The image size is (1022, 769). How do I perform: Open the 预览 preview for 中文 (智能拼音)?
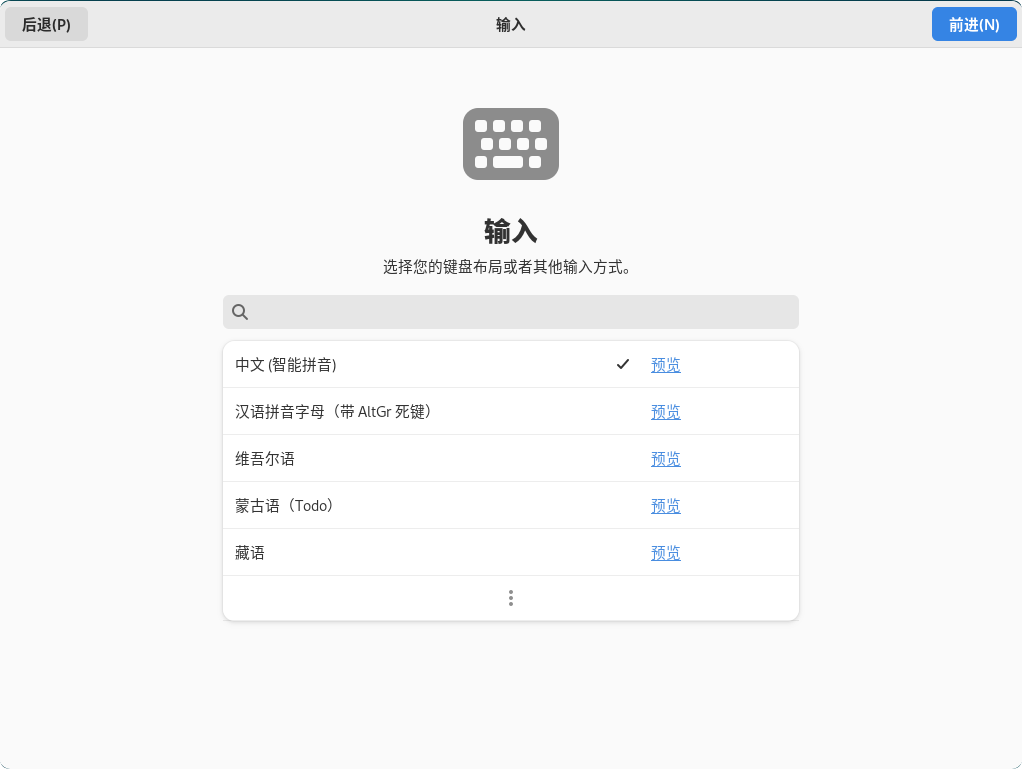(665, 365)
